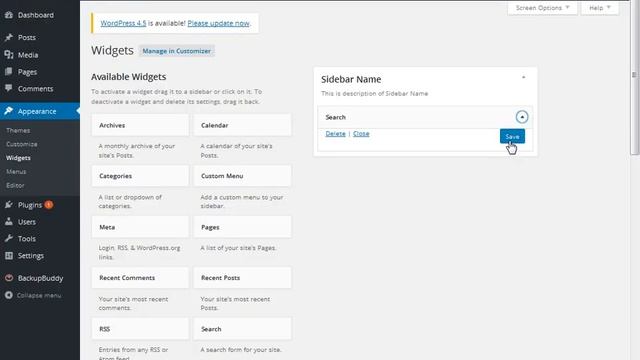Click the Collapse menu label
Viewport: 640px width, 360px height.
[x=39, y=295]
